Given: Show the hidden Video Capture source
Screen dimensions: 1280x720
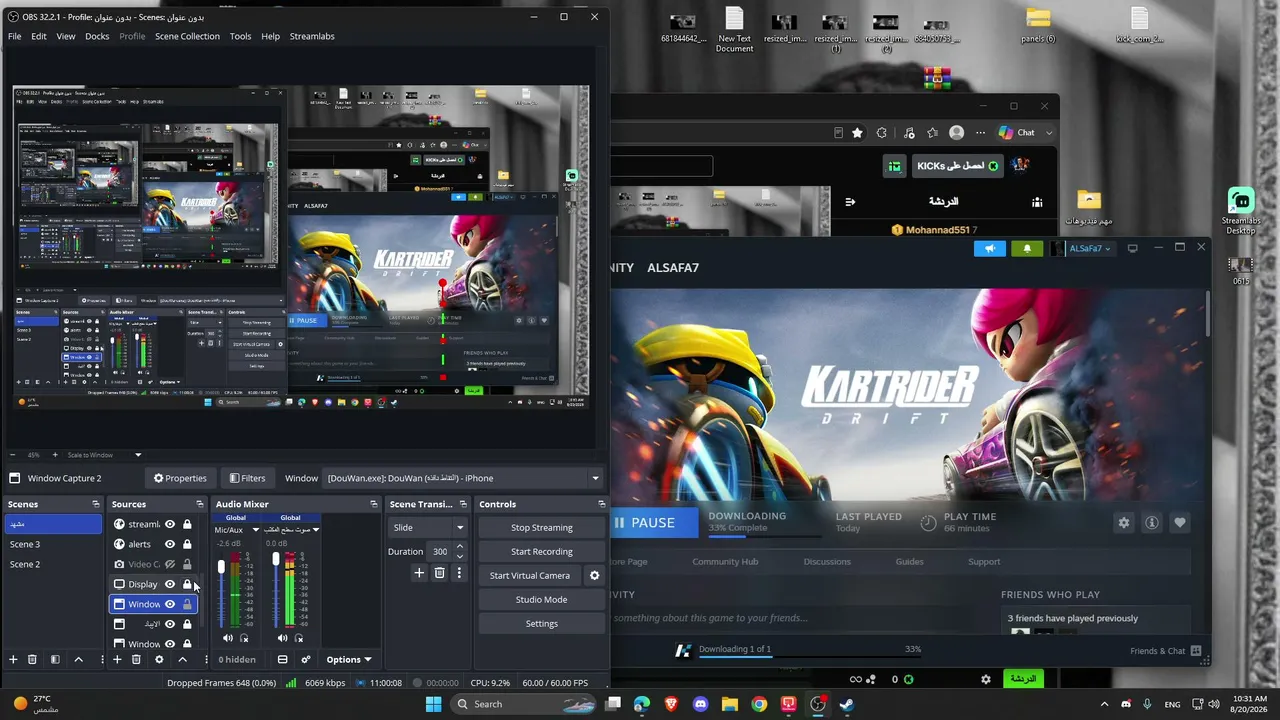Looking at the screenshot, I should pos(170,564).
